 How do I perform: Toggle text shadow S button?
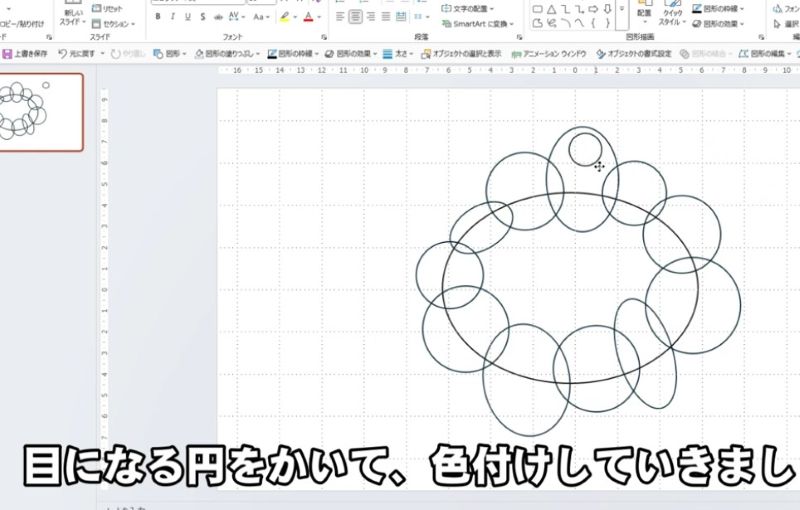point(204,17)
